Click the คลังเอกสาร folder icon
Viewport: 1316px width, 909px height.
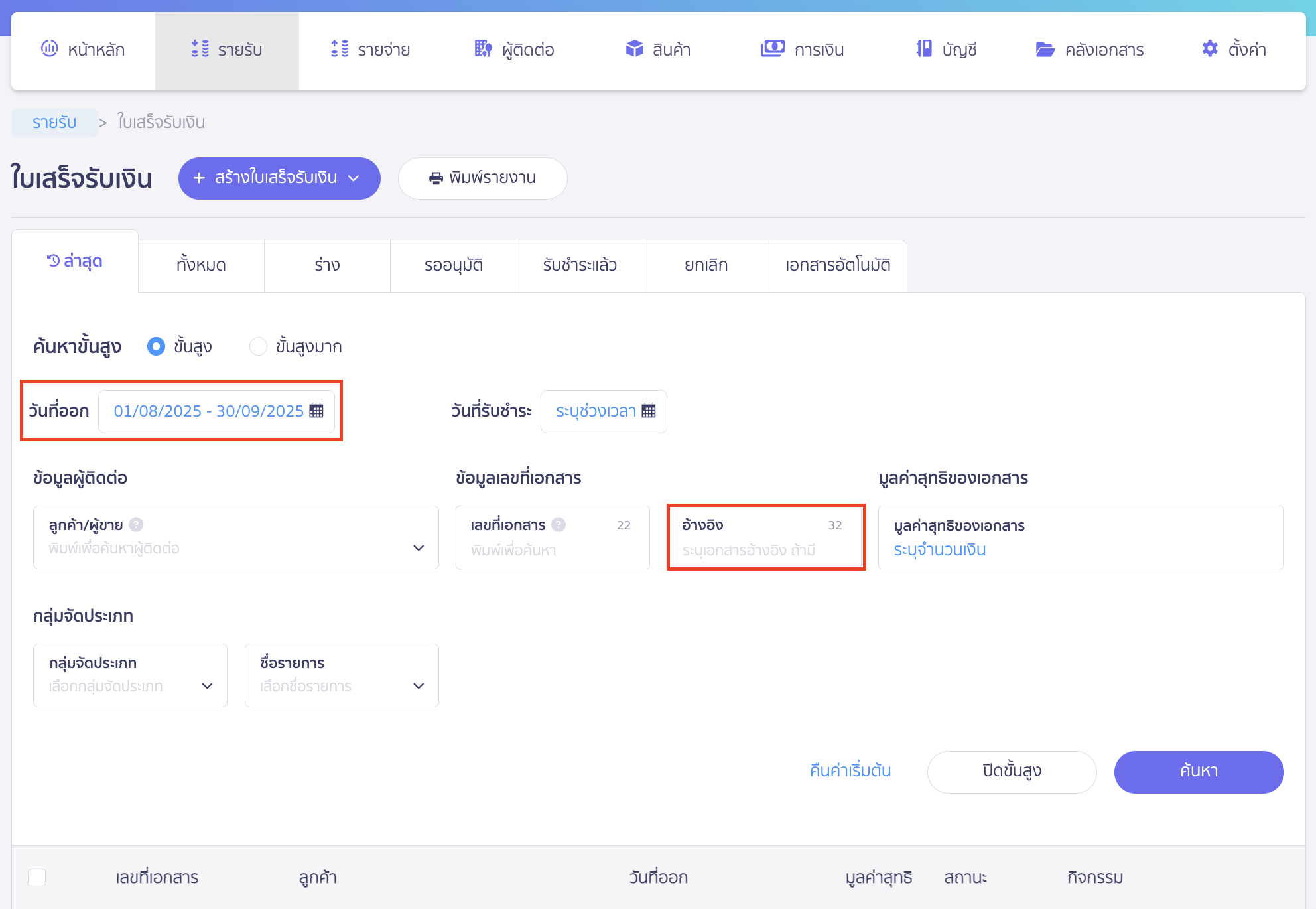tap(1045, 50)
